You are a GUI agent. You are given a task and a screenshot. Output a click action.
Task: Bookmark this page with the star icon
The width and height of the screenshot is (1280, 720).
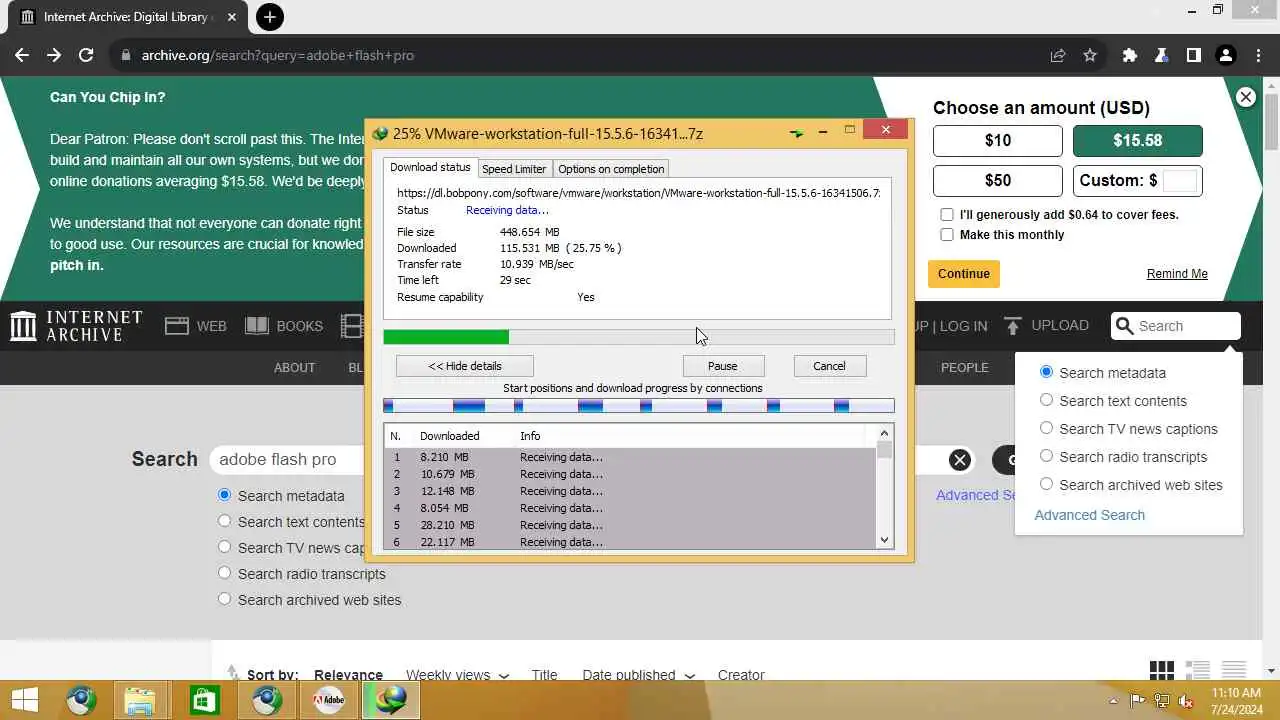tap(1090, 56)
